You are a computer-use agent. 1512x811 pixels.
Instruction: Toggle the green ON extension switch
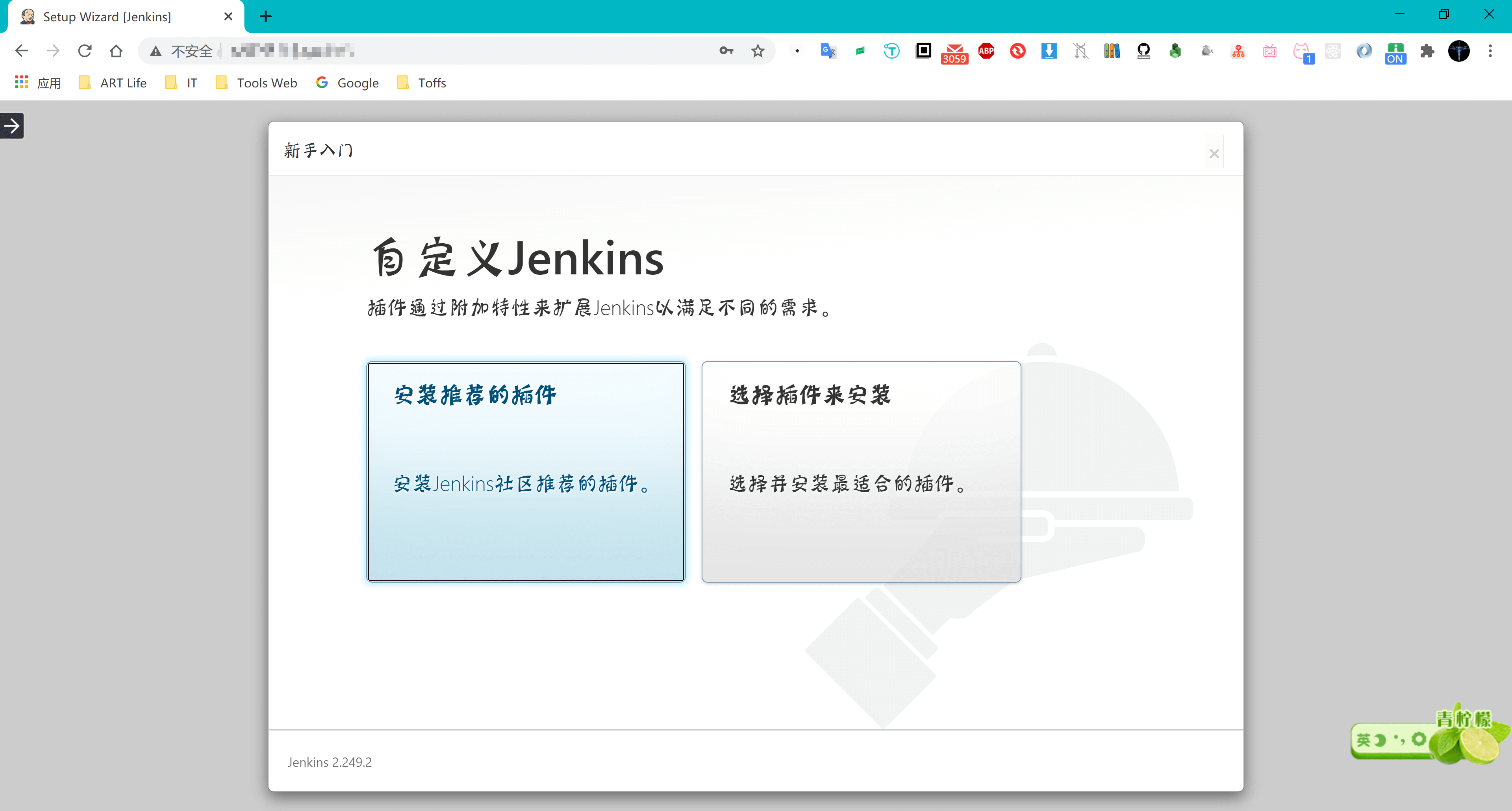point(1395,52)
